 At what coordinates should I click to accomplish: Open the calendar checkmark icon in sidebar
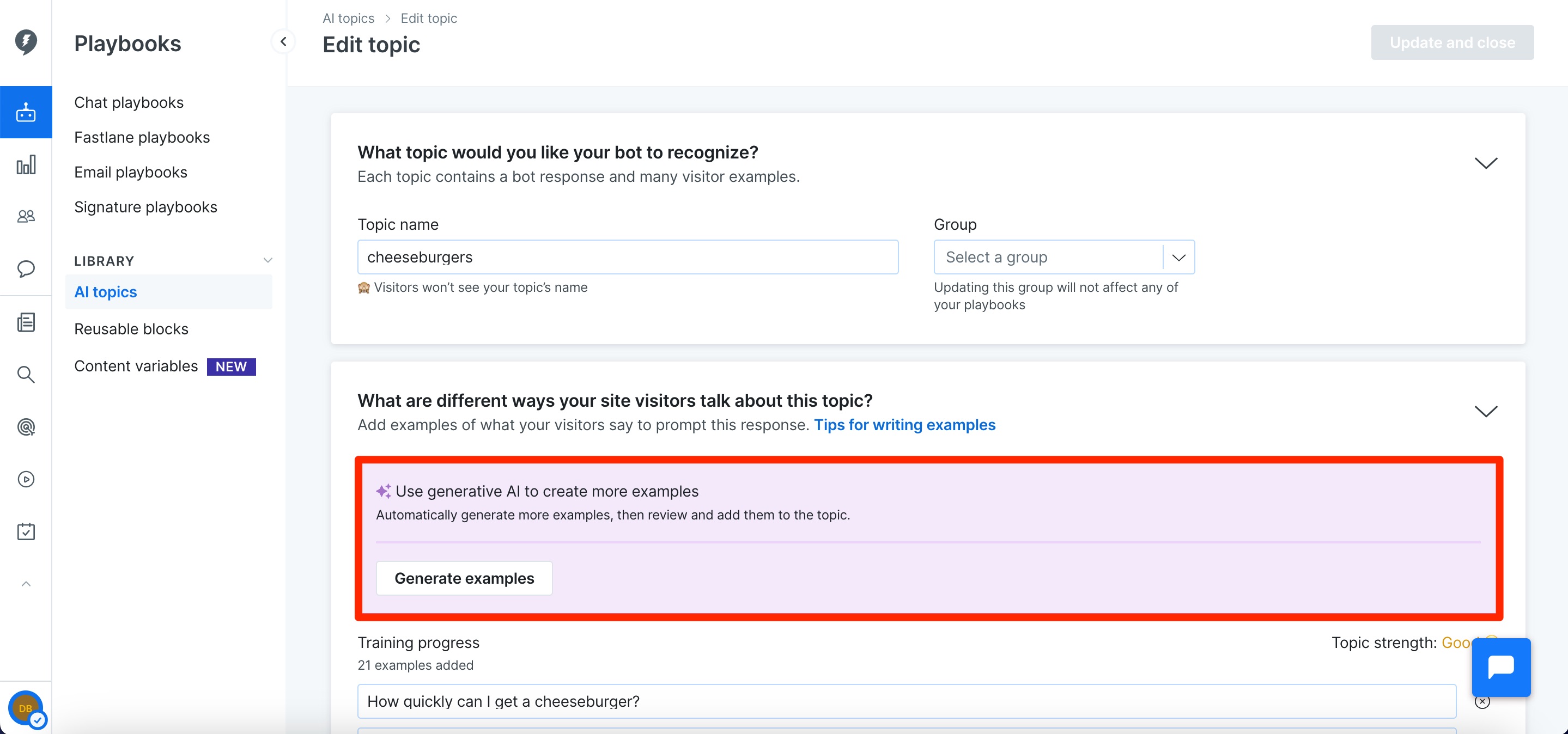26,531
